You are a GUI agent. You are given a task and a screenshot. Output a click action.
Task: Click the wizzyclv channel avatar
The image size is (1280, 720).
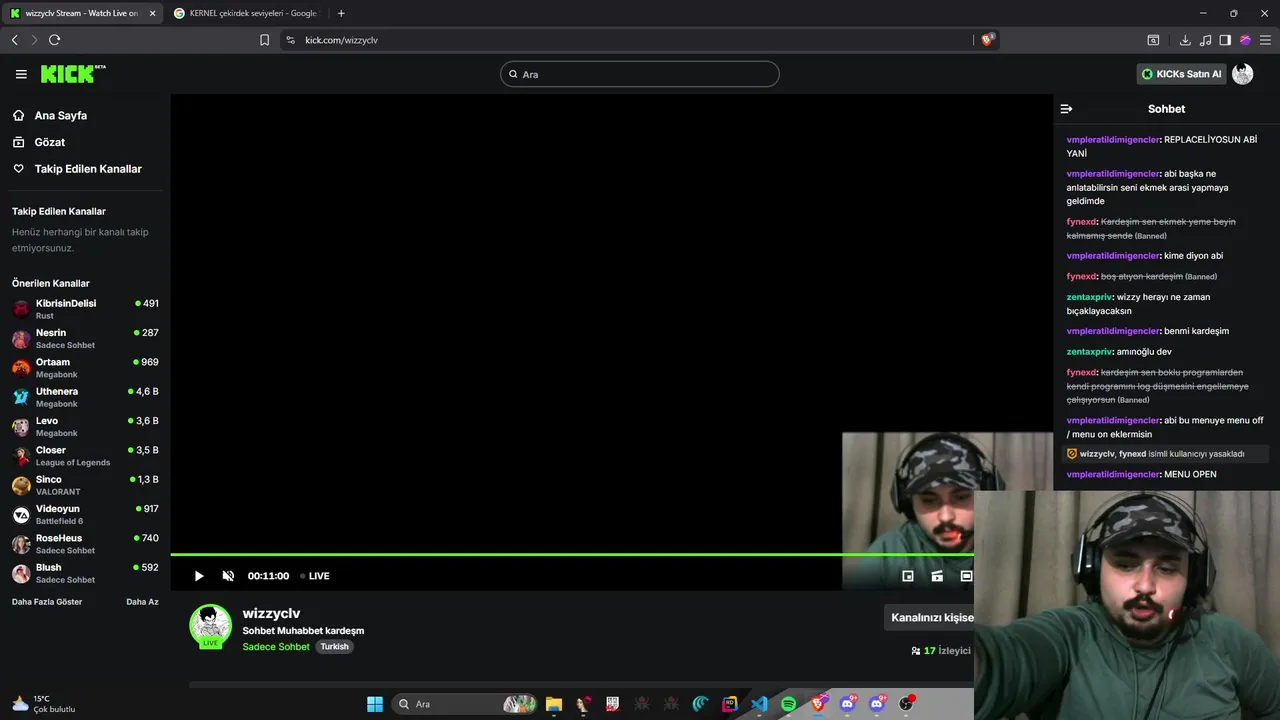210,627
